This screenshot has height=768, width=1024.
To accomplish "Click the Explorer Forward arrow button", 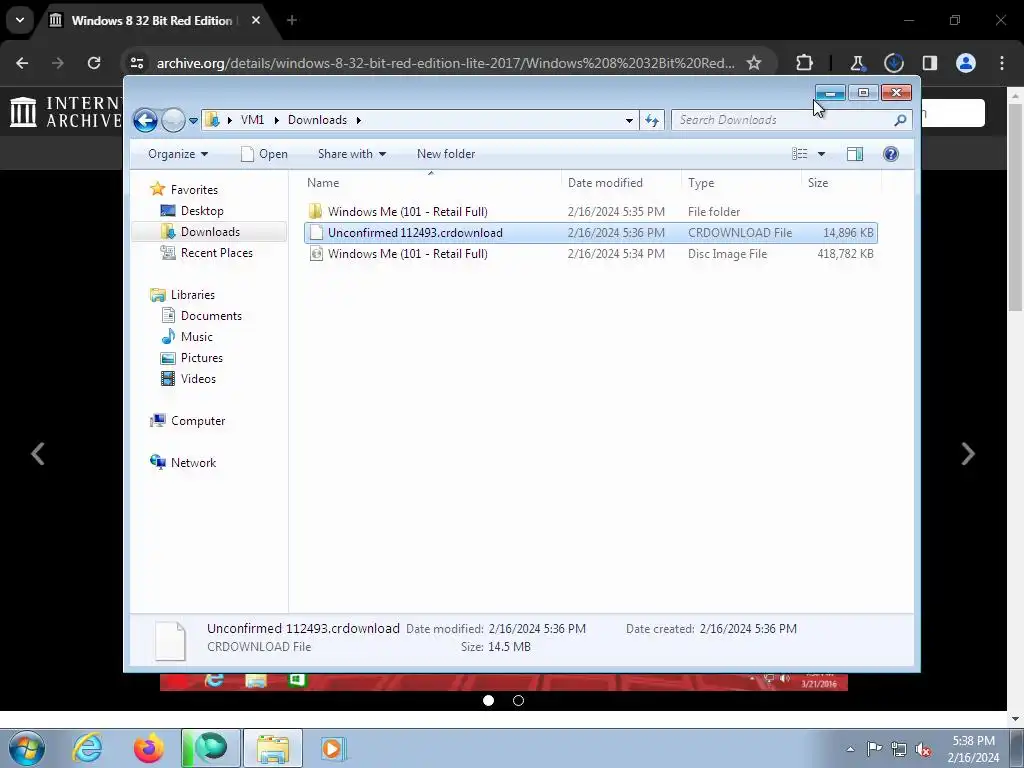I will coord(173,120).
